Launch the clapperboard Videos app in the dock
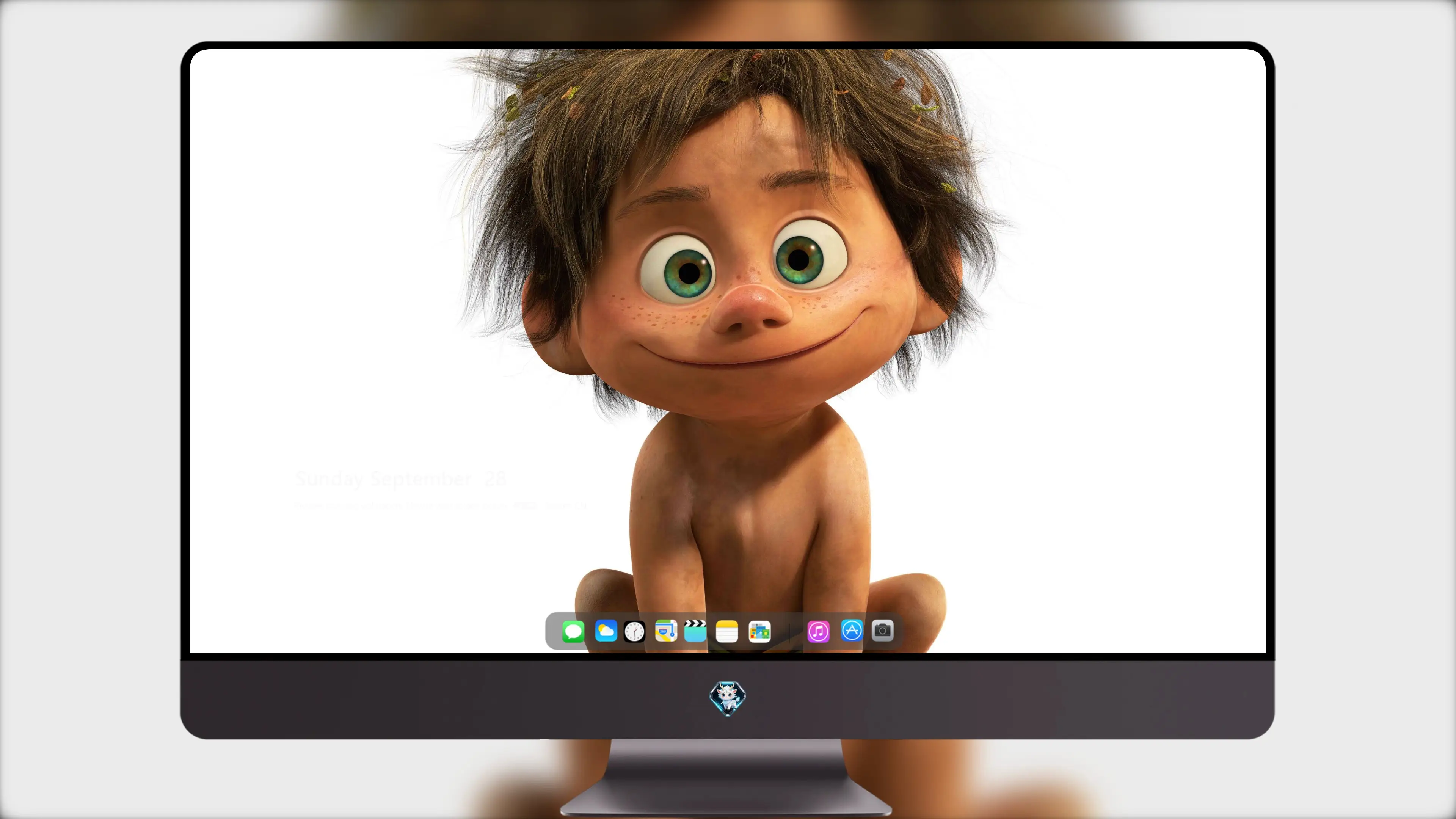The image size is (1456, 819). [695, 631]
